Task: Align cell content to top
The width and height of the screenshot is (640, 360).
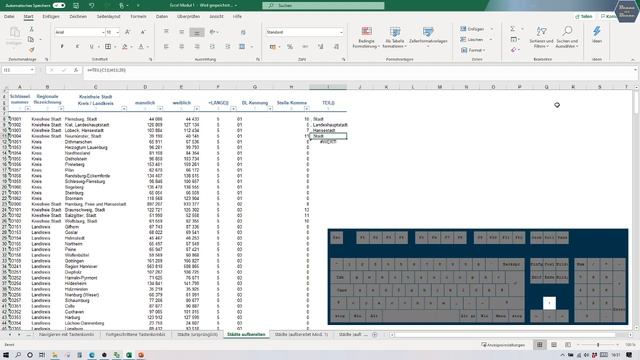Action: pos(166,32)
